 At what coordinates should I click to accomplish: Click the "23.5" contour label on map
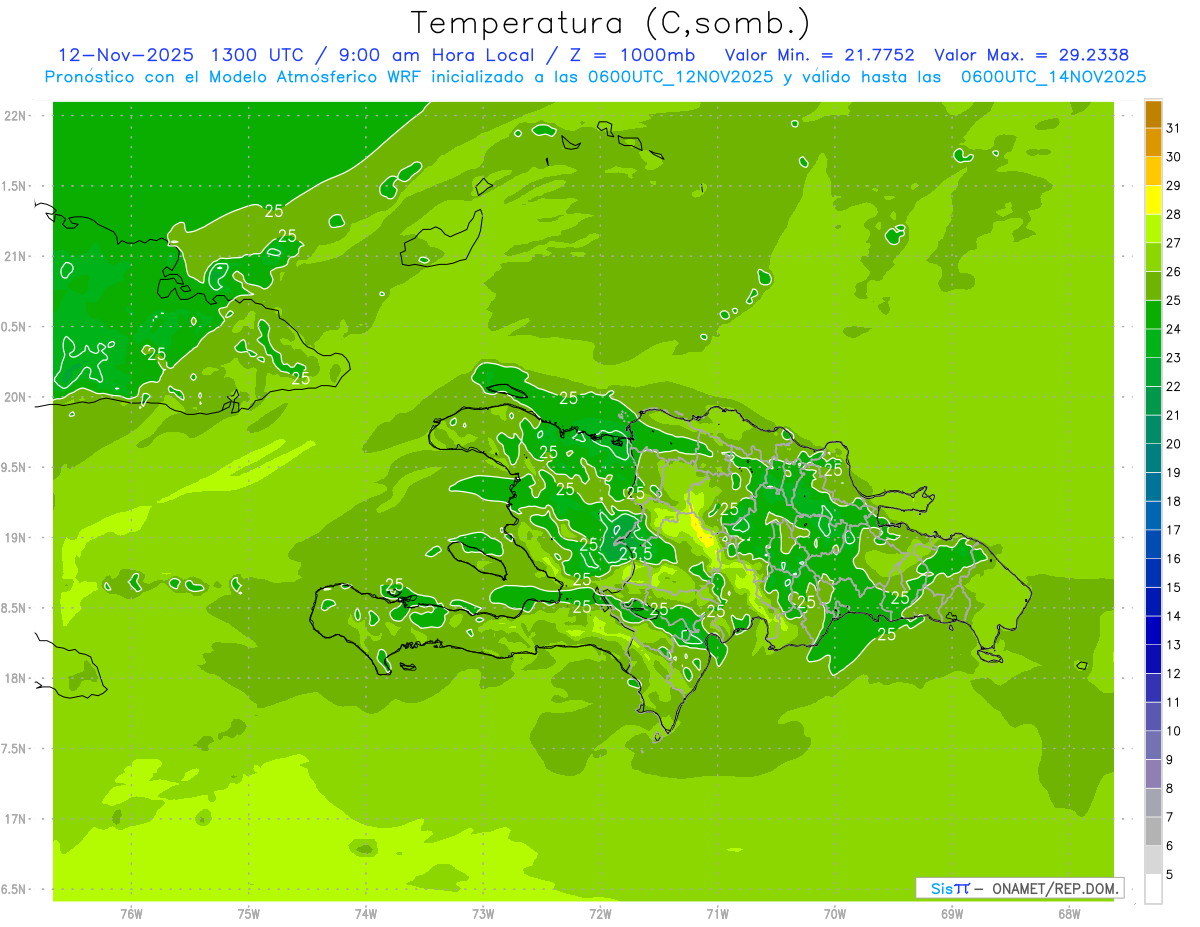coord(636,553)
